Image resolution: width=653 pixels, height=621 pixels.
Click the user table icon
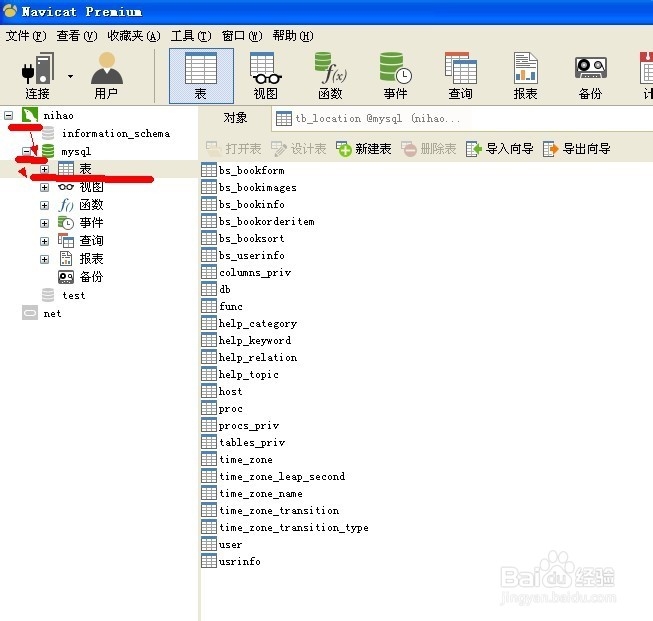(209, 544)
